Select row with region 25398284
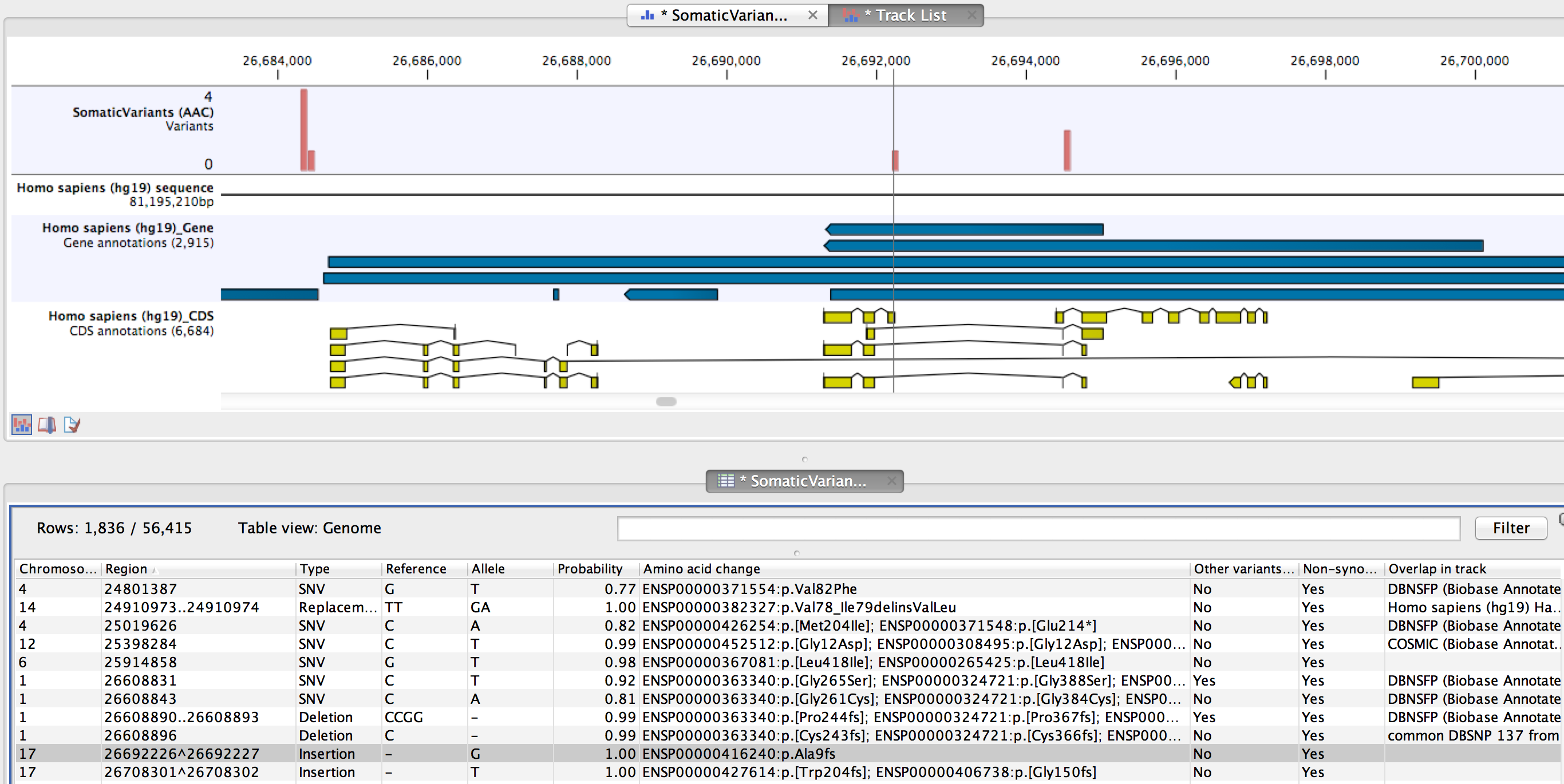The width and height of the screenshot is (1564, 784). 788,644
